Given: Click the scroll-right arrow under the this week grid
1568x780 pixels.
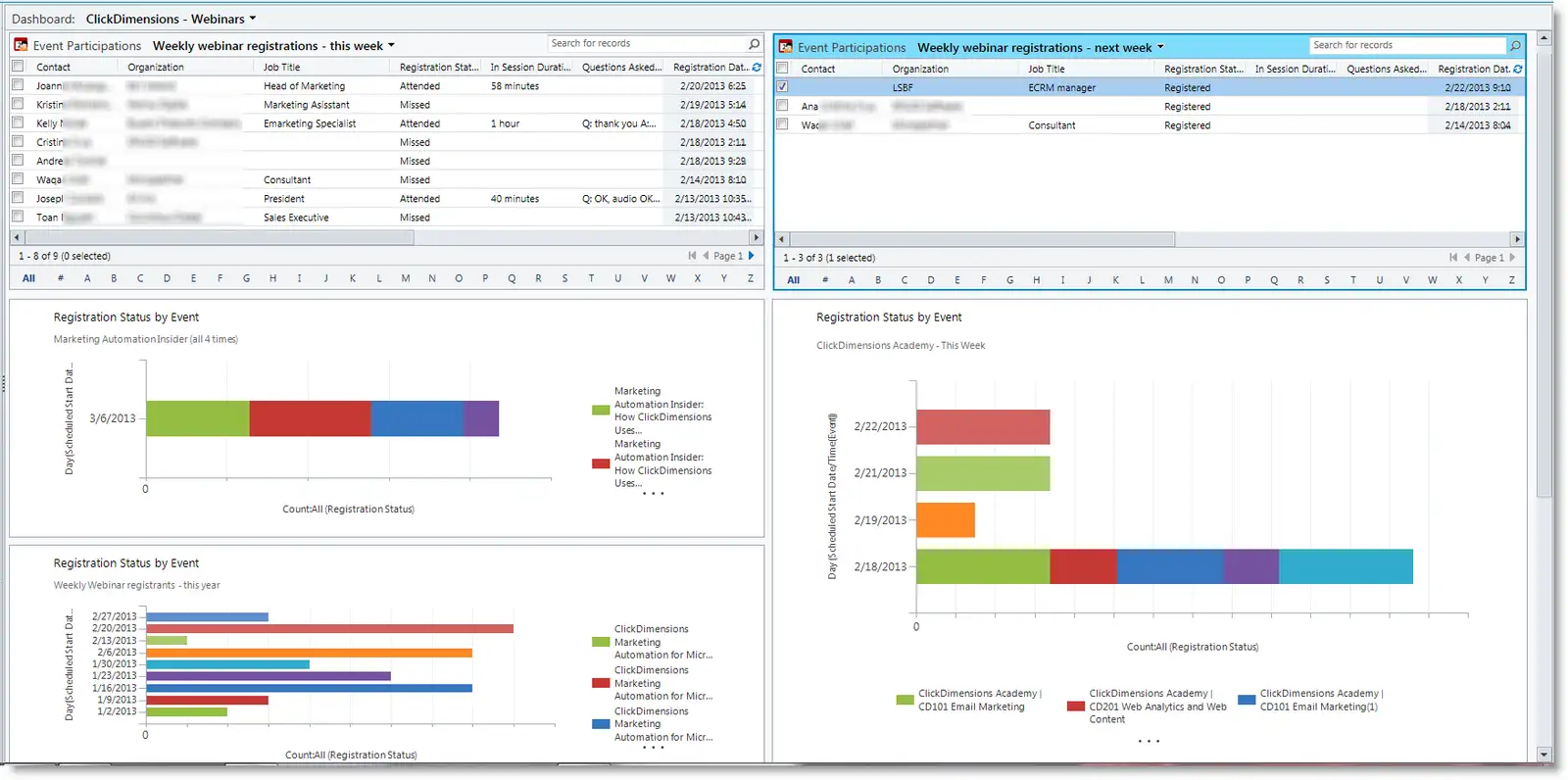Looking at the screenshot, I should coord(756,237).
